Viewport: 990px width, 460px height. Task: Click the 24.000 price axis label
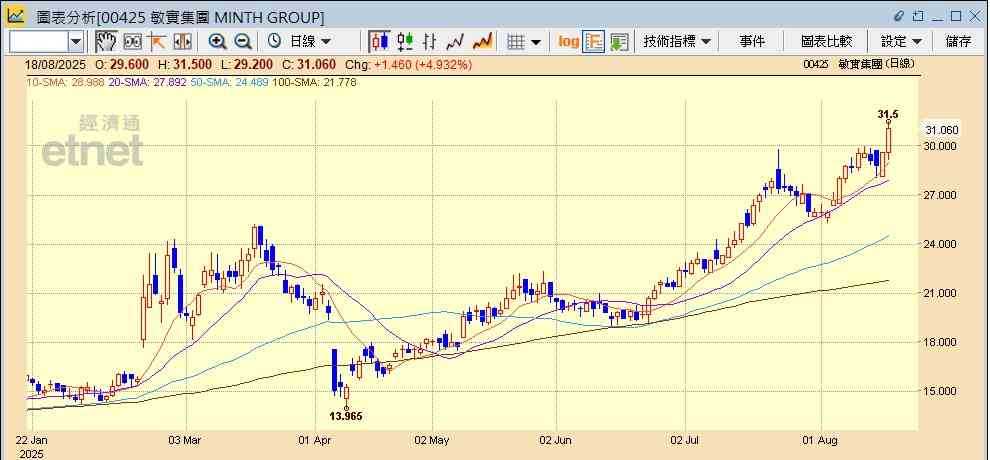(941, 244)
